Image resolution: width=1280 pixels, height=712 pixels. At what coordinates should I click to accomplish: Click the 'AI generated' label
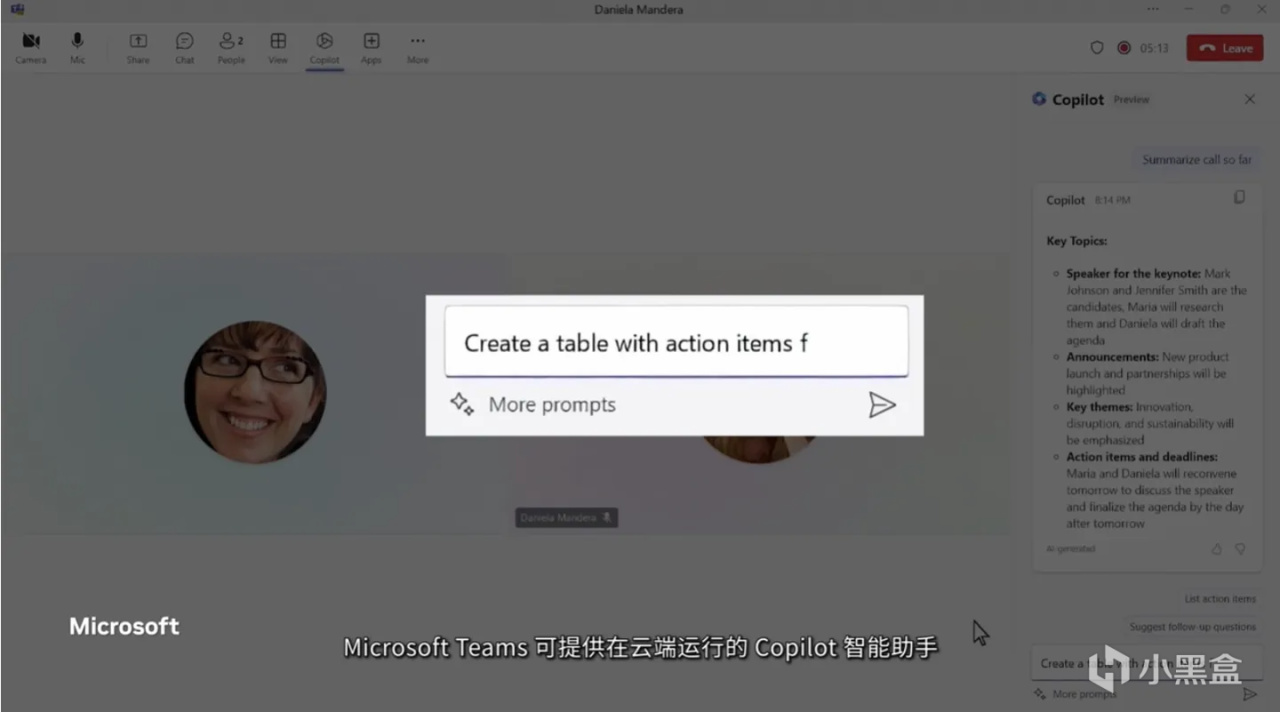click(x=1070, y=549)
